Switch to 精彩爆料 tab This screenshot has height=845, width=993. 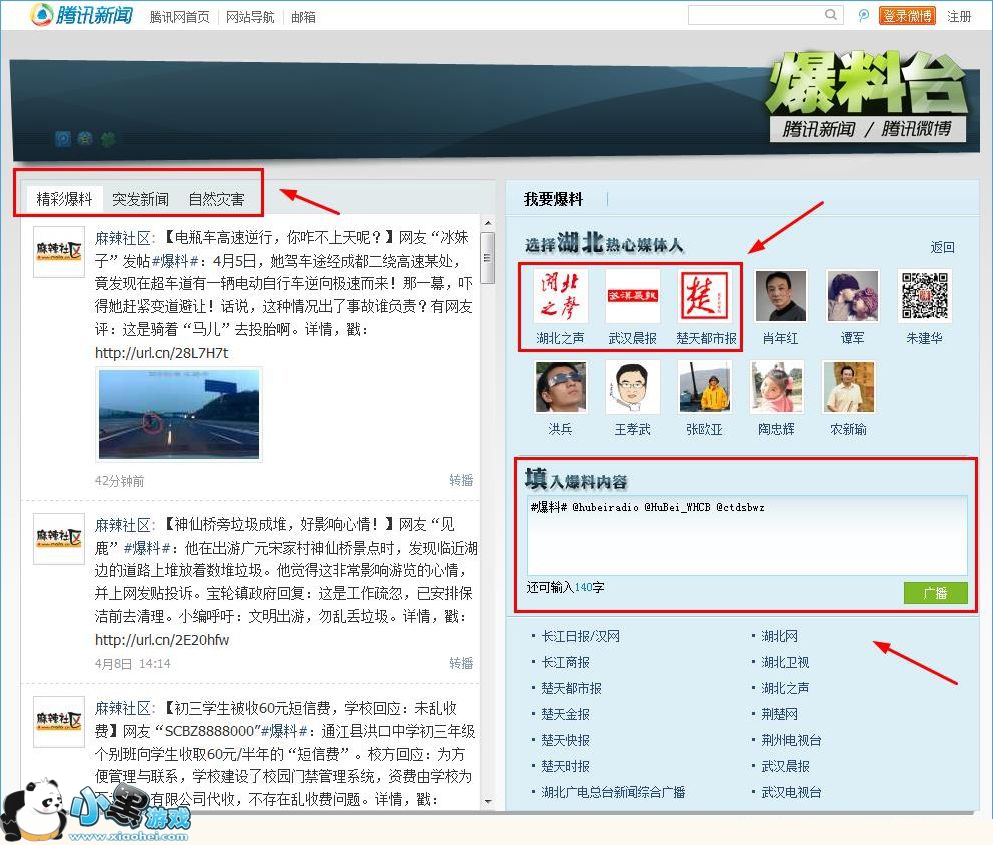(x=65, y=200)
